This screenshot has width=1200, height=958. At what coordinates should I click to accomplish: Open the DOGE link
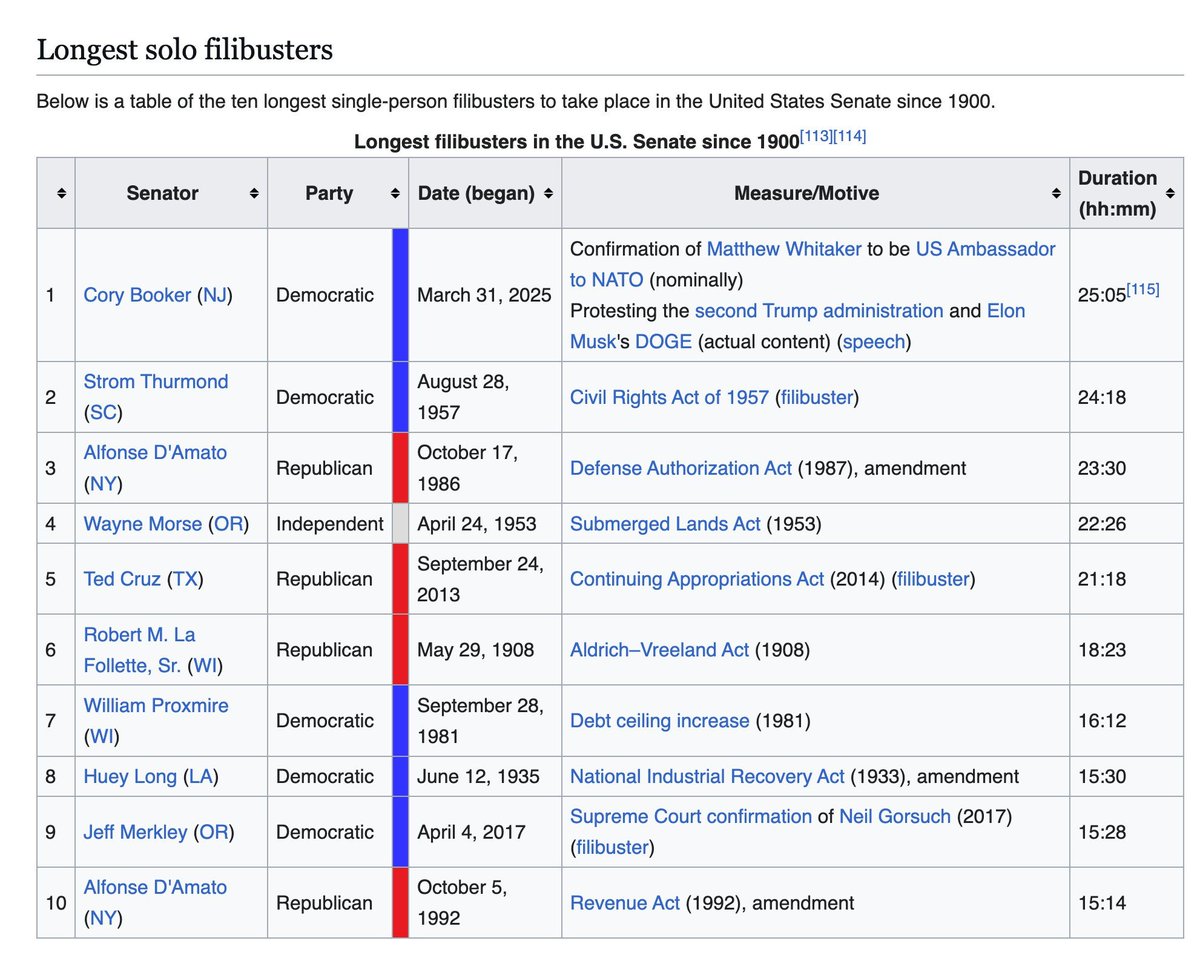click(665, 342)
